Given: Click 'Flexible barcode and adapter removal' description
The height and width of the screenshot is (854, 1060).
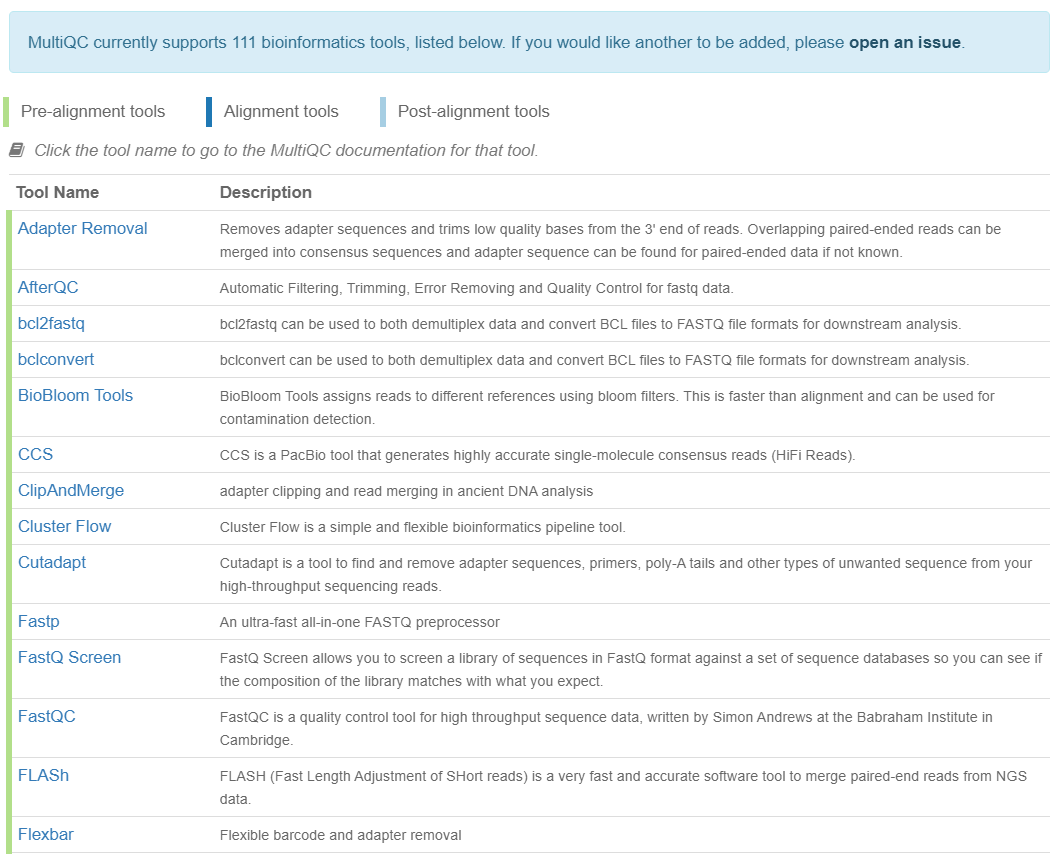Looking at the screenshot, I should [341, 835].
